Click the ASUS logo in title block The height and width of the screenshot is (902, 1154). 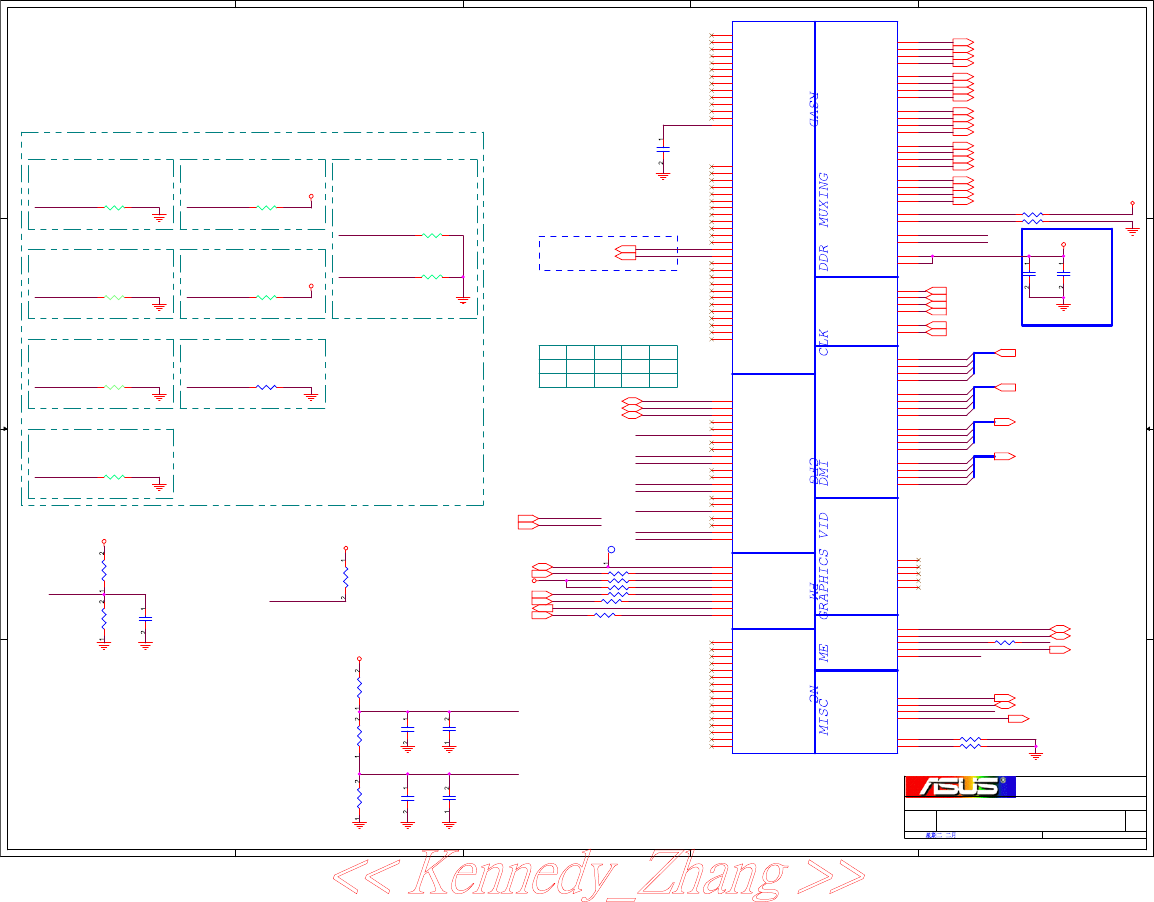pos(960,786)
